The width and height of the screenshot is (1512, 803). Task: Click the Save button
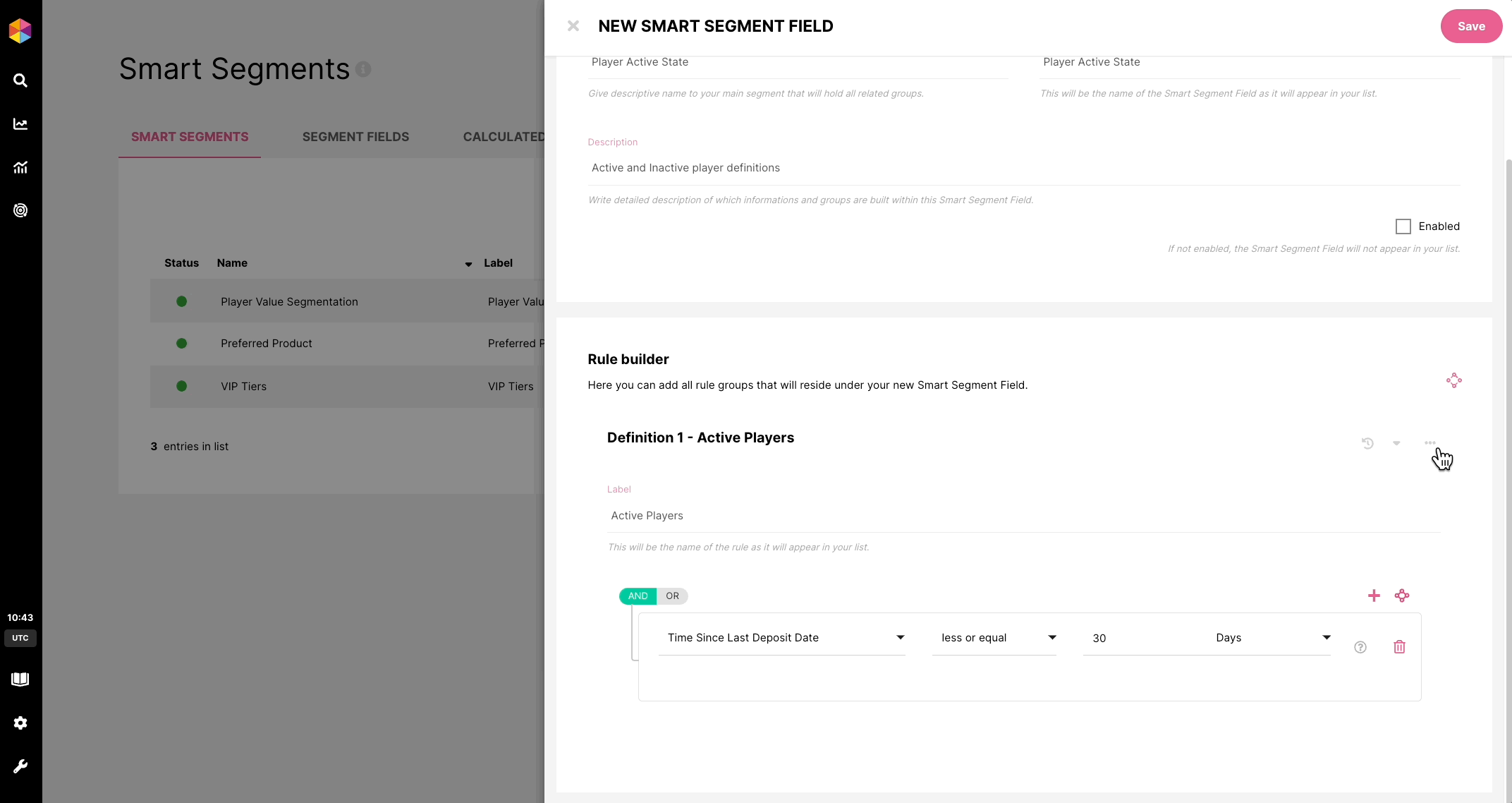pyautogui.click(x=1470, y=26)
